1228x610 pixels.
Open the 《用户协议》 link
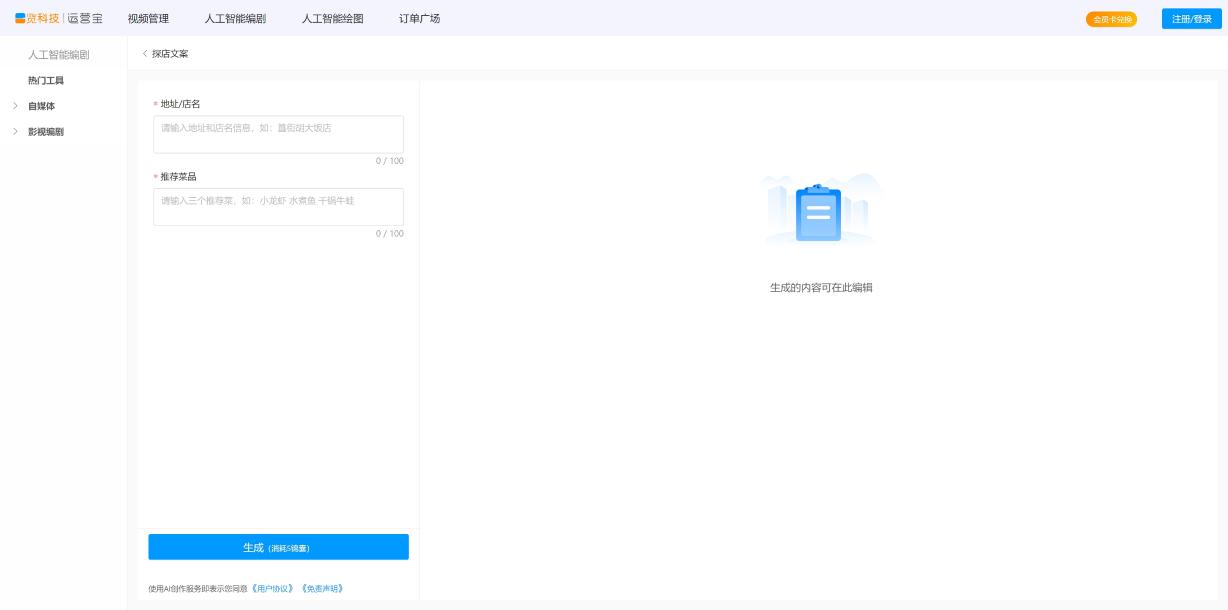pos(273,588)
